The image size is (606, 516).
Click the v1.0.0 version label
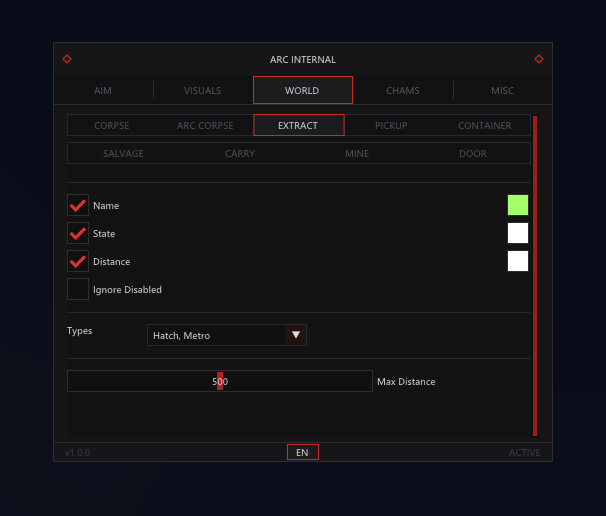tap(77, 453)
